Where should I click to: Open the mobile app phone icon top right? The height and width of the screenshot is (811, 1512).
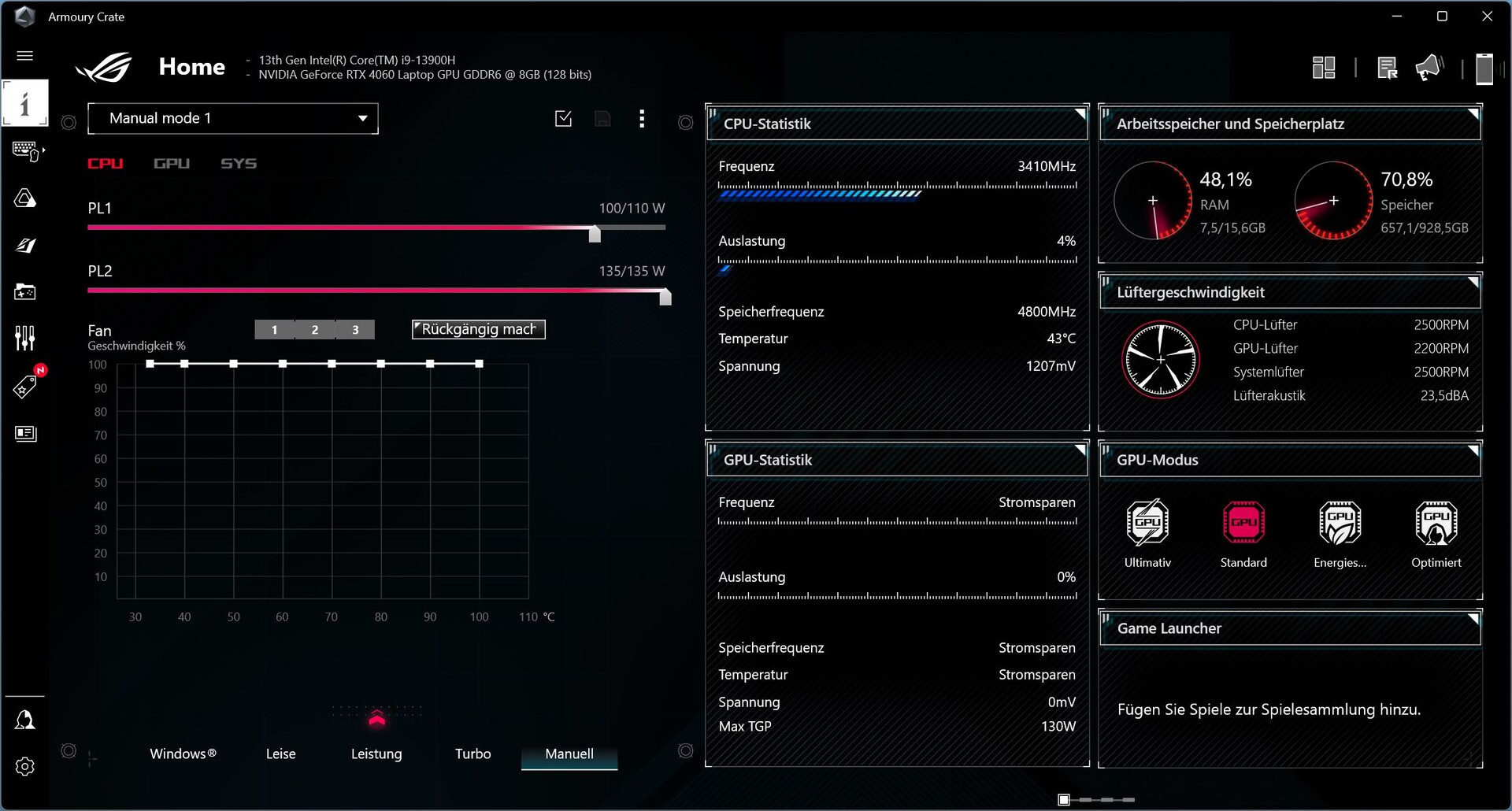pos(1484,68)
